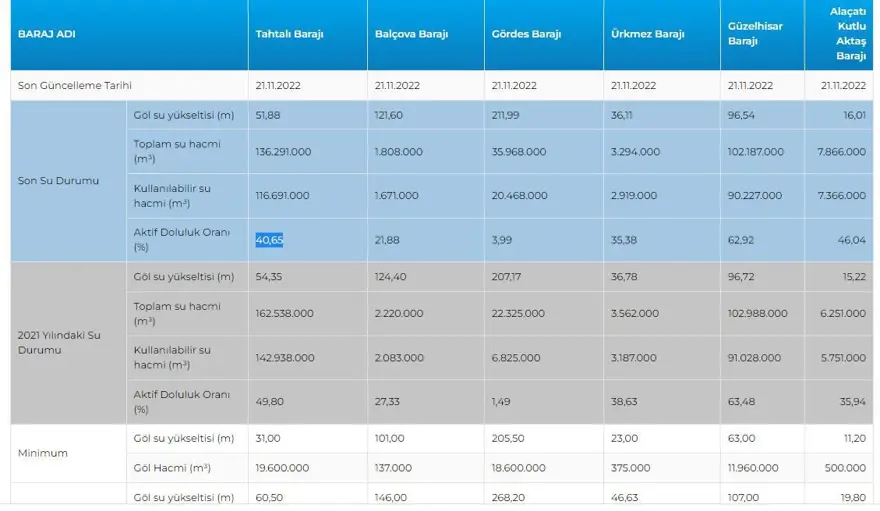
Task: Click Balçova 2021 fill rate value 27,33
Action: pos(388,400)
